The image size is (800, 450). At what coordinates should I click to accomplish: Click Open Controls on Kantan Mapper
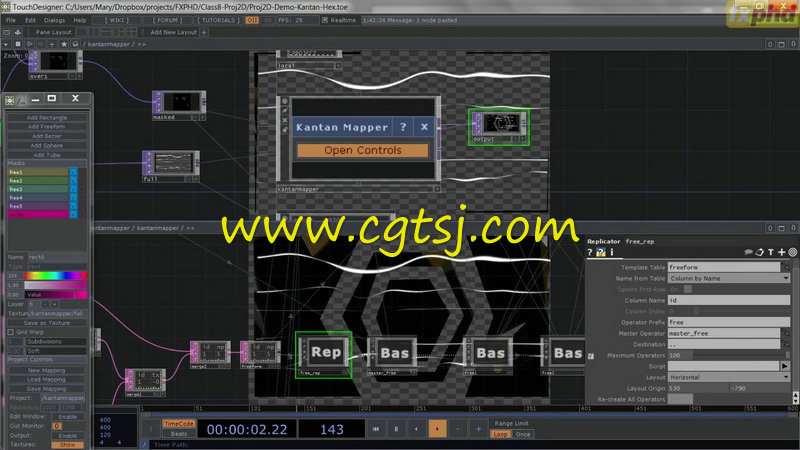coord(363,150)
